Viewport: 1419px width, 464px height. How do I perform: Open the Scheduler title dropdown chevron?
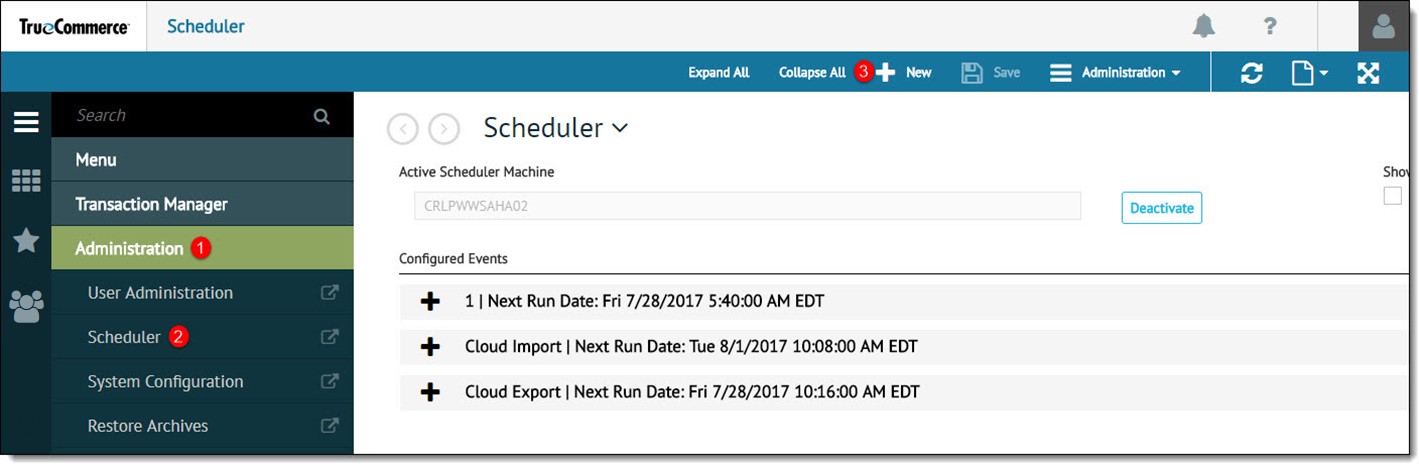(x=620, y=128)
